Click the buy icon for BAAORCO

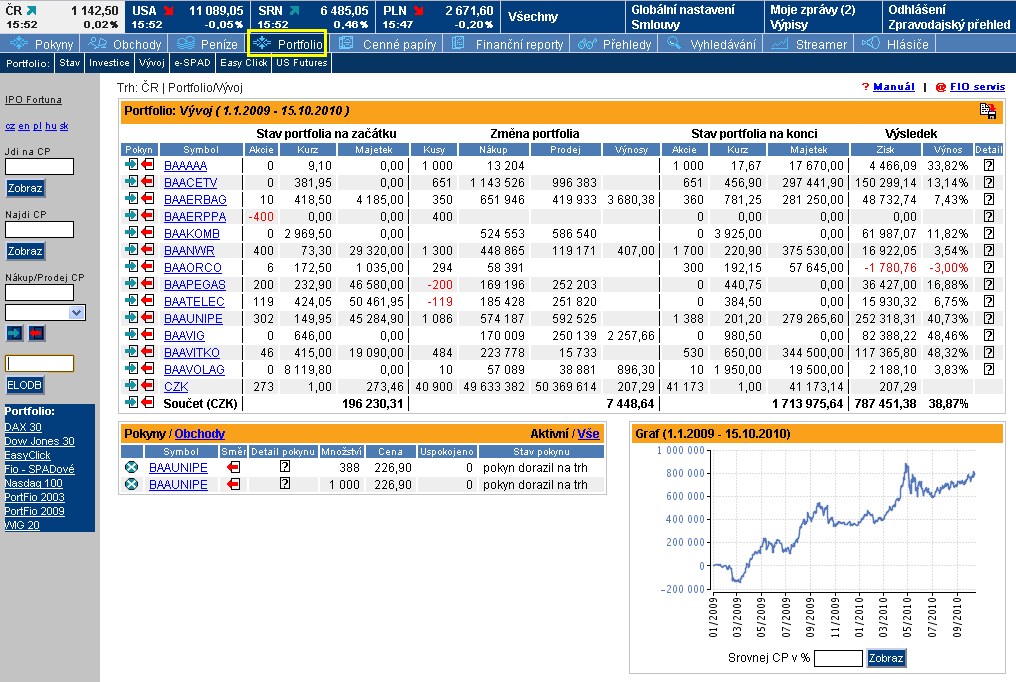click(x=132, y=267)
